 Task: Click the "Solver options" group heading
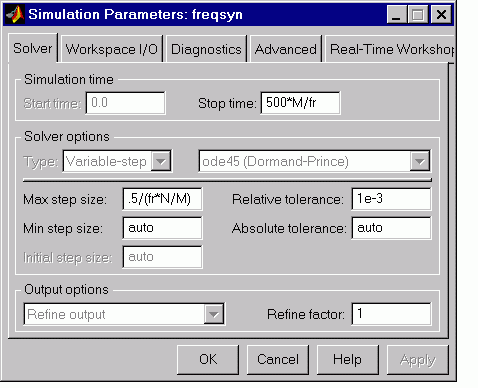67,137
